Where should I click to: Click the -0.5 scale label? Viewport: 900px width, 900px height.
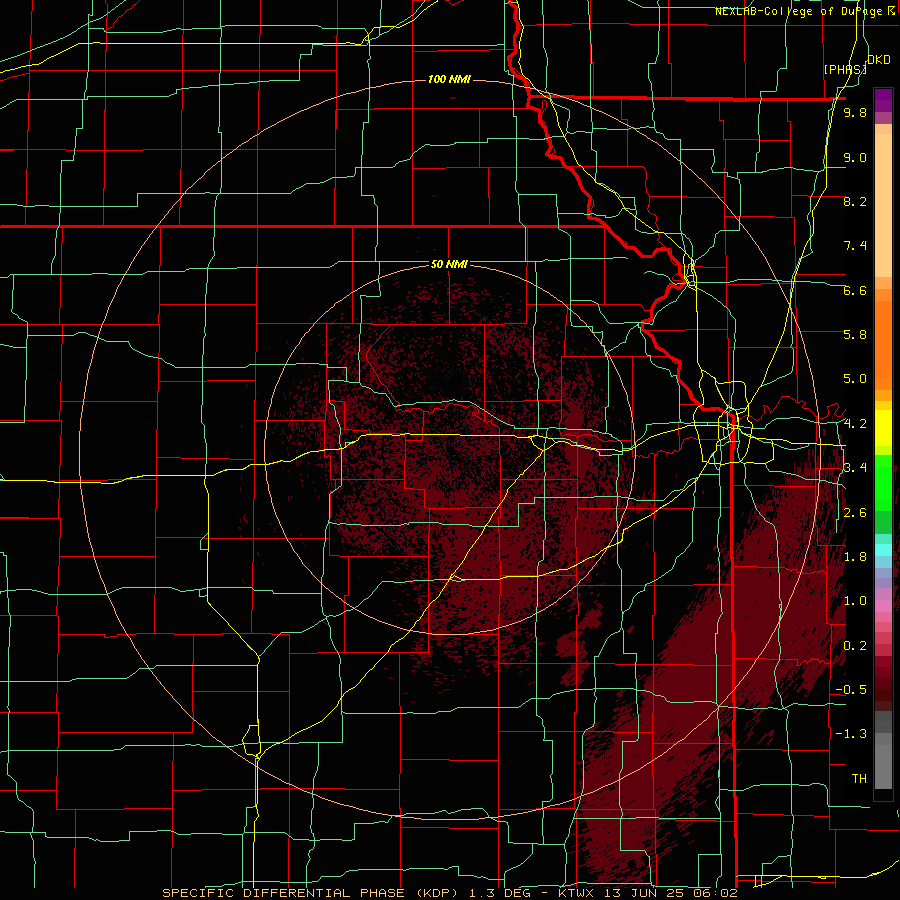[x=851, y=690]
